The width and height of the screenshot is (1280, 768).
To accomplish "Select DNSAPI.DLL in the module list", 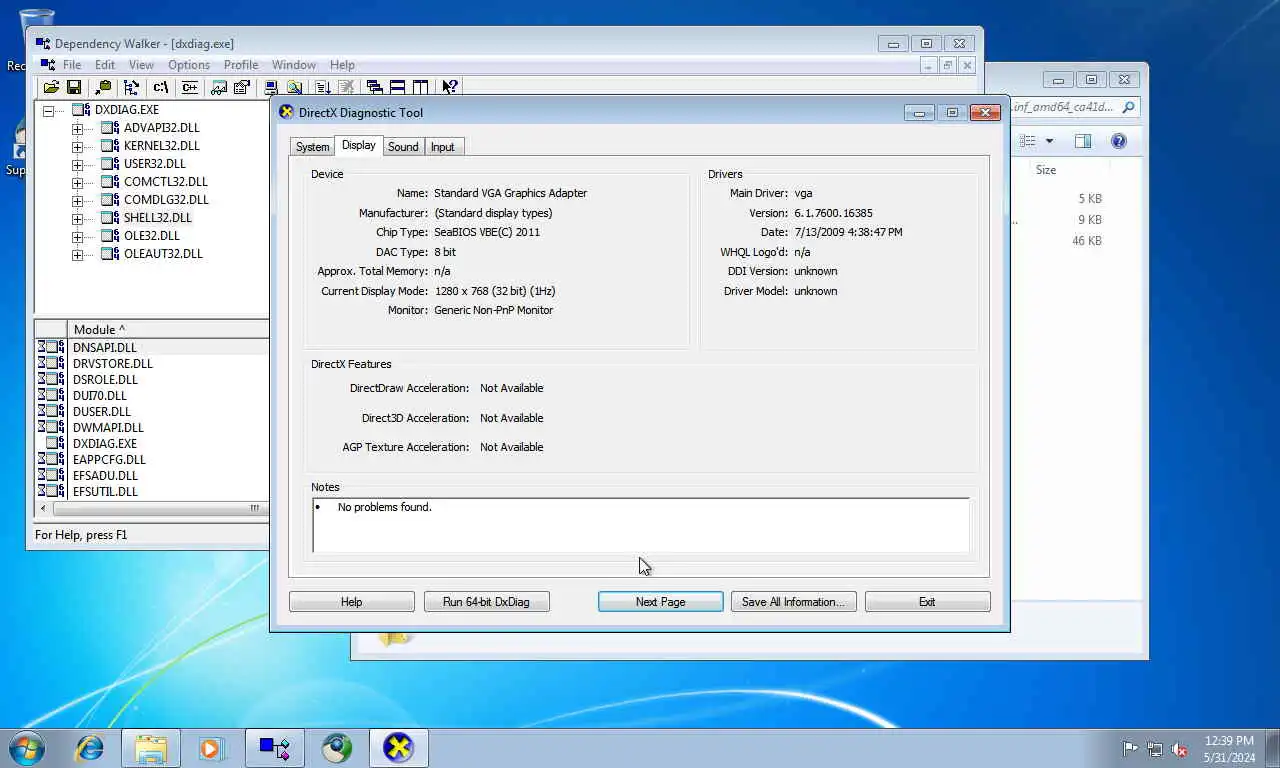I will coord(104,348).
